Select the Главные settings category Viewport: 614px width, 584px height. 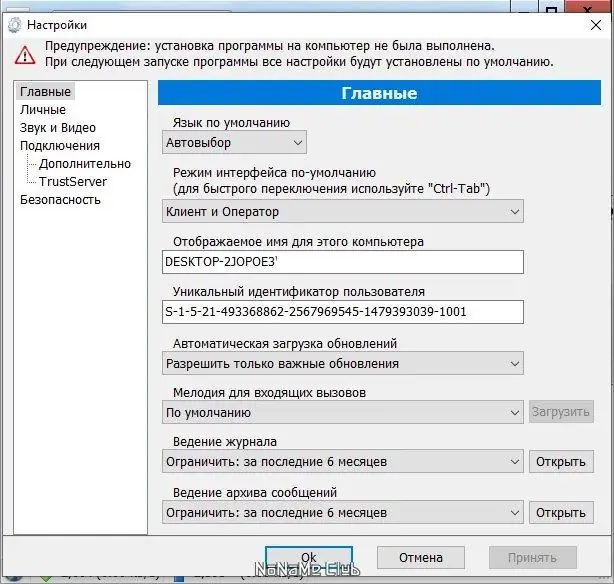(x=45, y=92)
